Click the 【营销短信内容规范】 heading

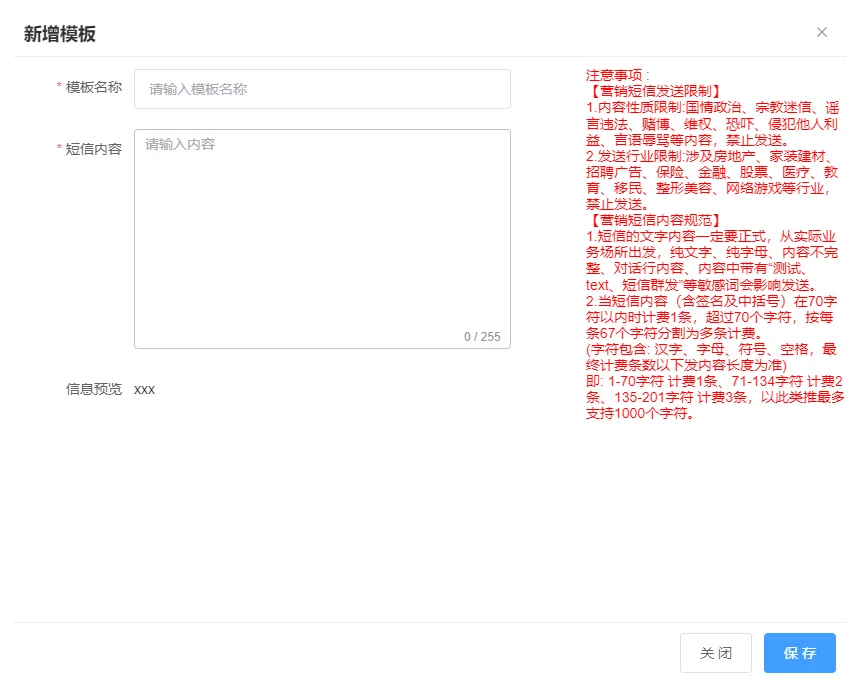tap(653, 220)
